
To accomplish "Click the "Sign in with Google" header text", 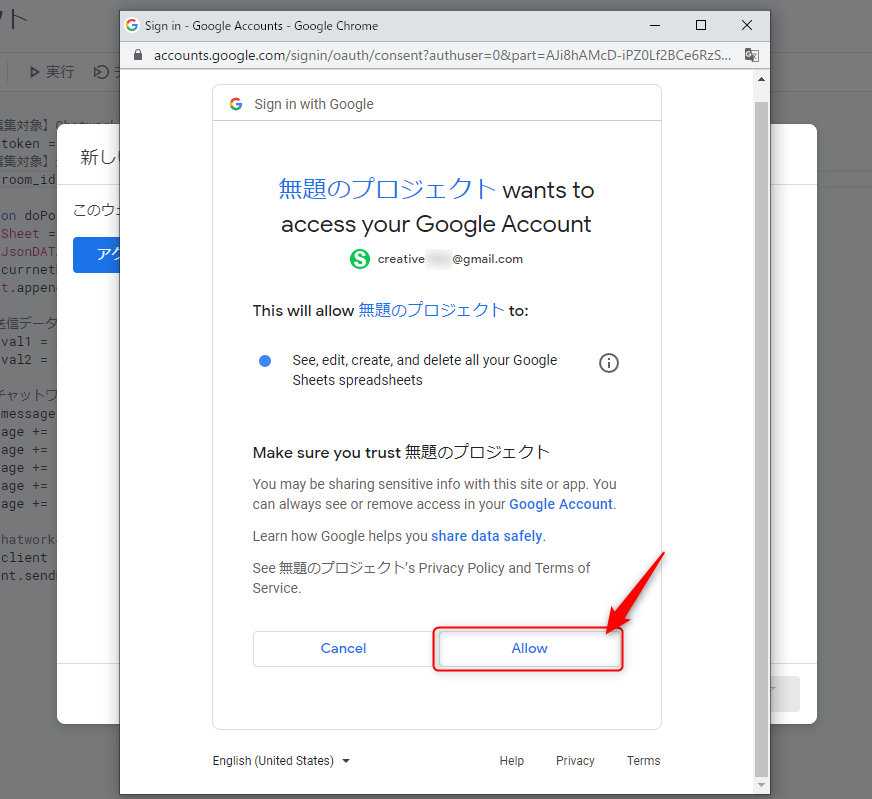I will [x=314, y=104].
